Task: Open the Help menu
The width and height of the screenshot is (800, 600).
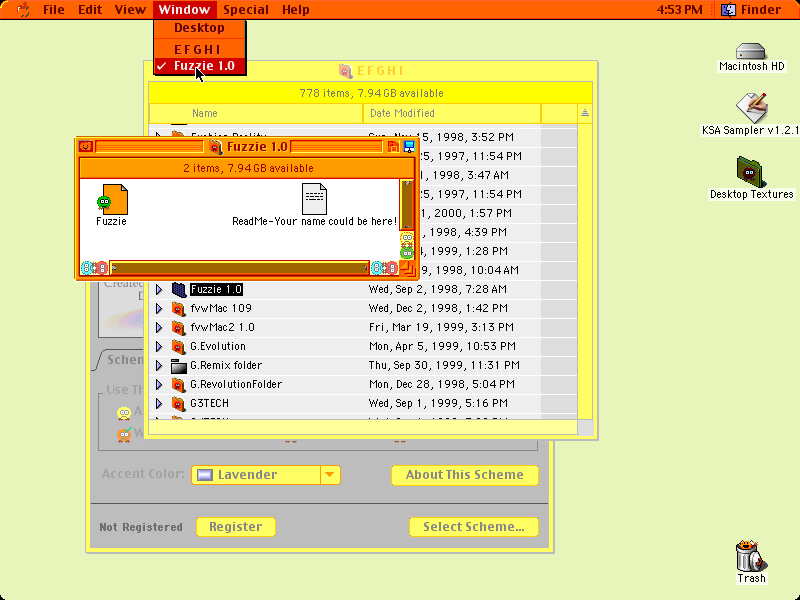Action: click(295, 10)
